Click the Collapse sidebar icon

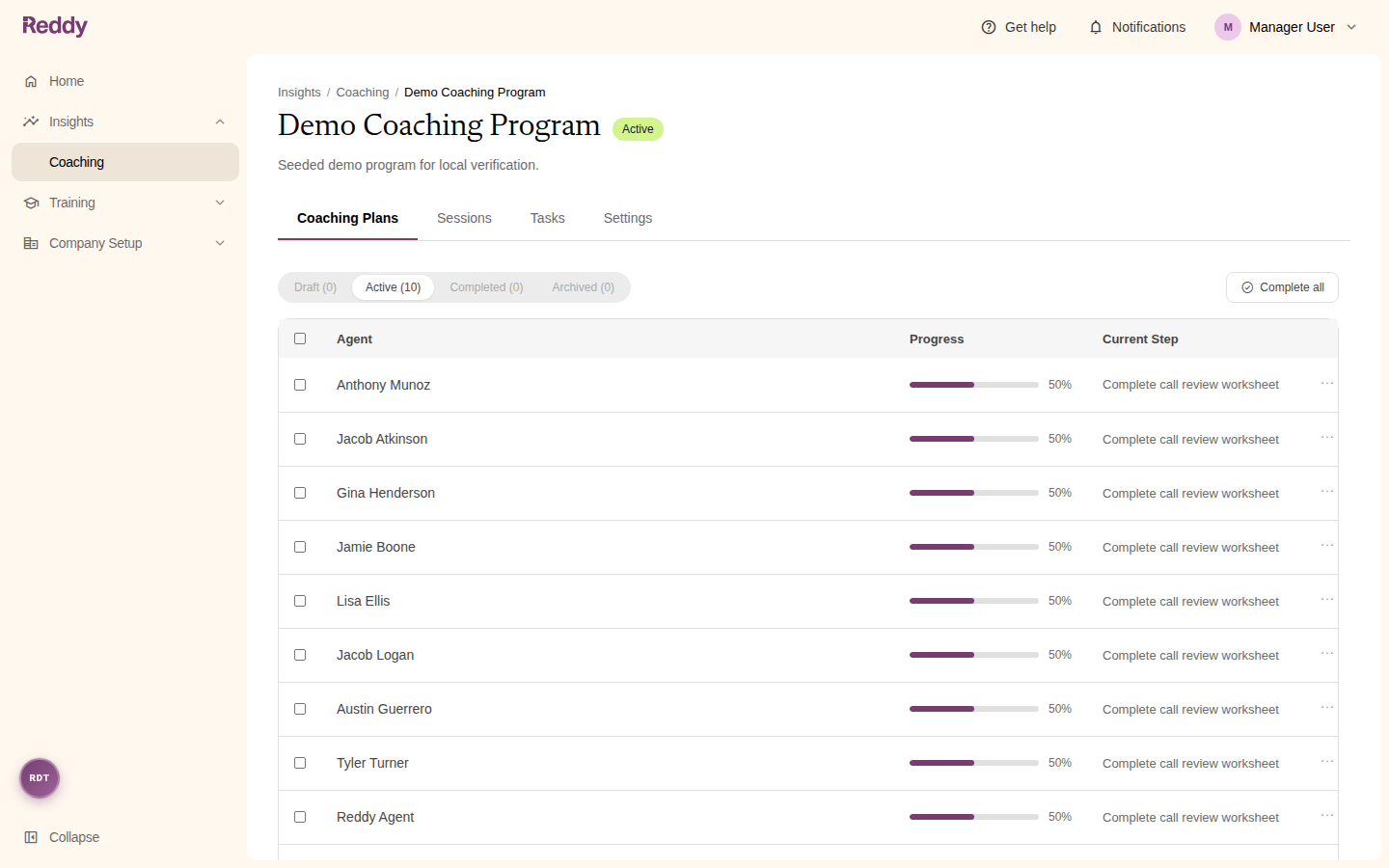pos(31,837)
